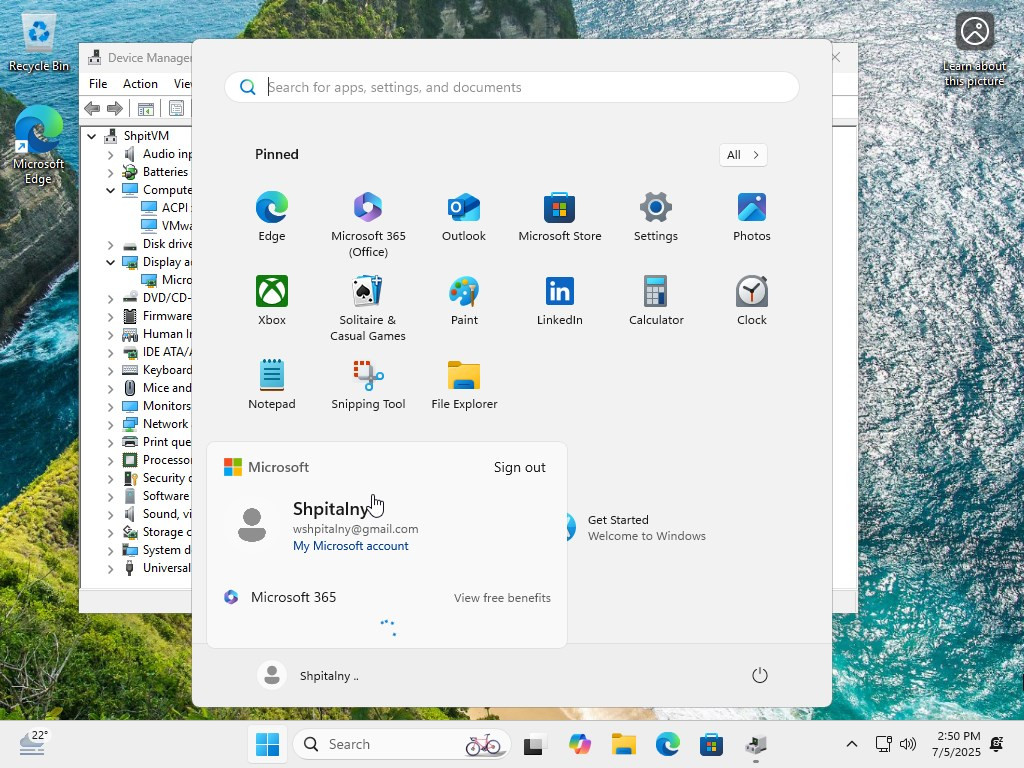The image size is (1024, 768).
Task: Open Microsoft Edge from the taskbar
Action: (x=667, y=744)
